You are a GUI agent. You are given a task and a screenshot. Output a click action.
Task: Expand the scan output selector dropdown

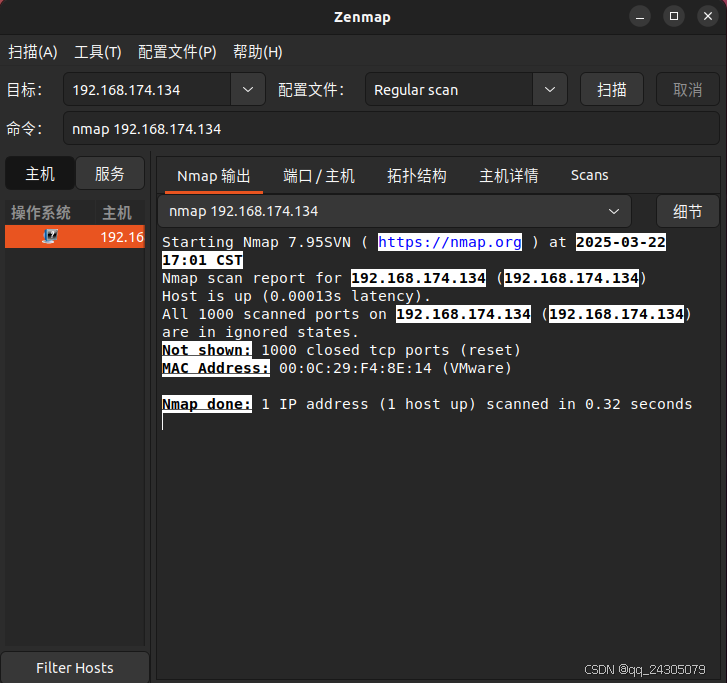pos(395,211)
